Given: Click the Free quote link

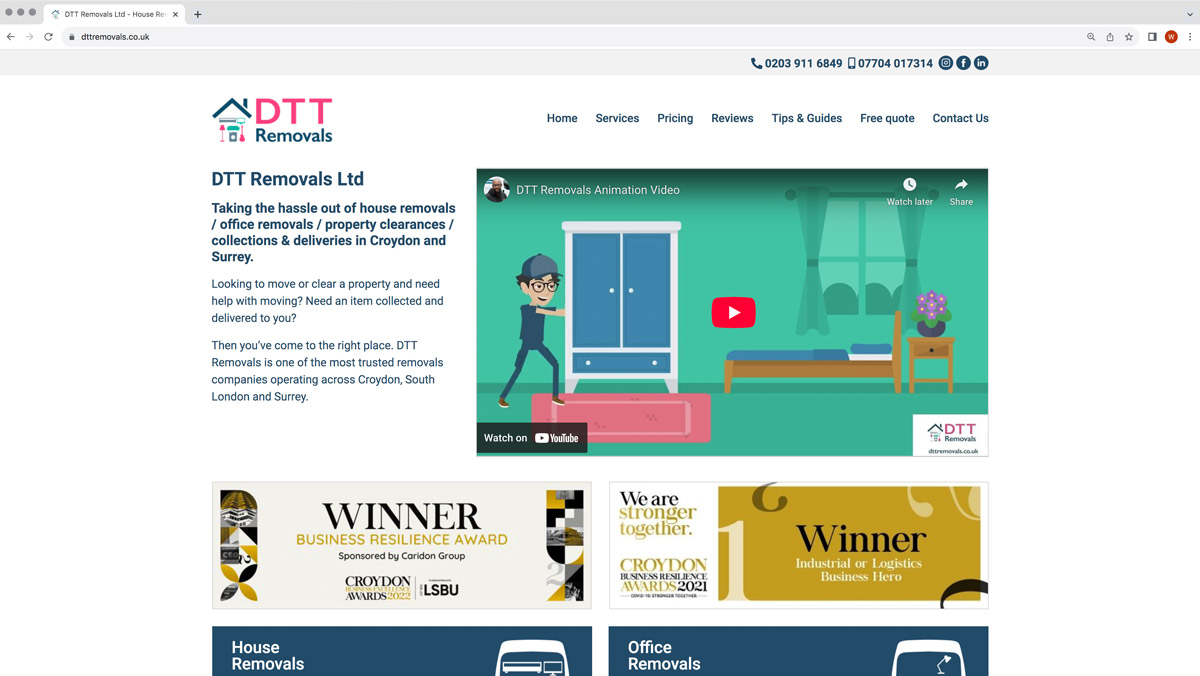Looking at the screenshot, I should pyautogui.click(x=887, y=118).
